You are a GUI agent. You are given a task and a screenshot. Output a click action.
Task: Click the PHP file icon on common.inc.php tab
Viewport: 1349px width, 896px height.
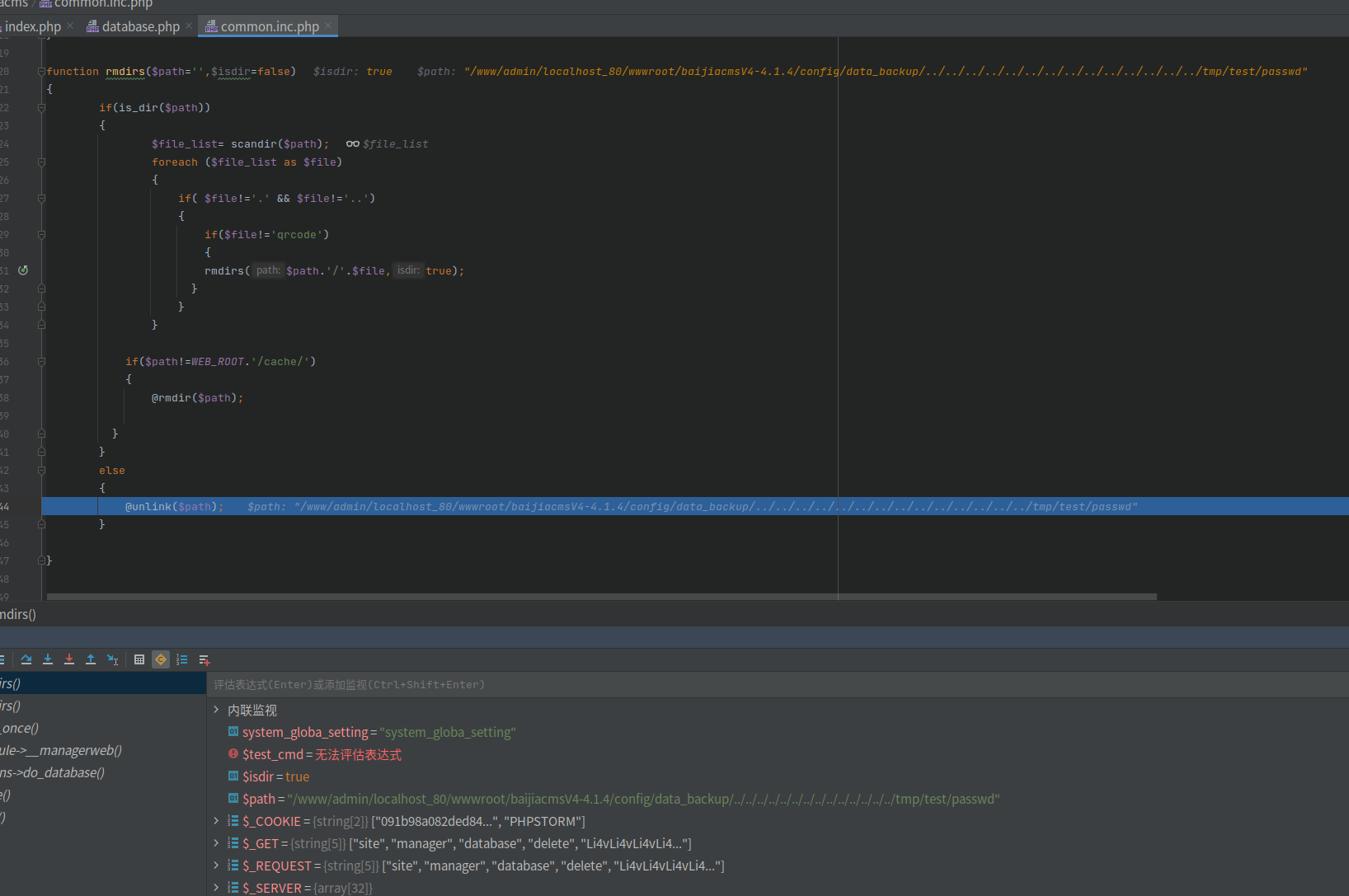coord(211,27)
